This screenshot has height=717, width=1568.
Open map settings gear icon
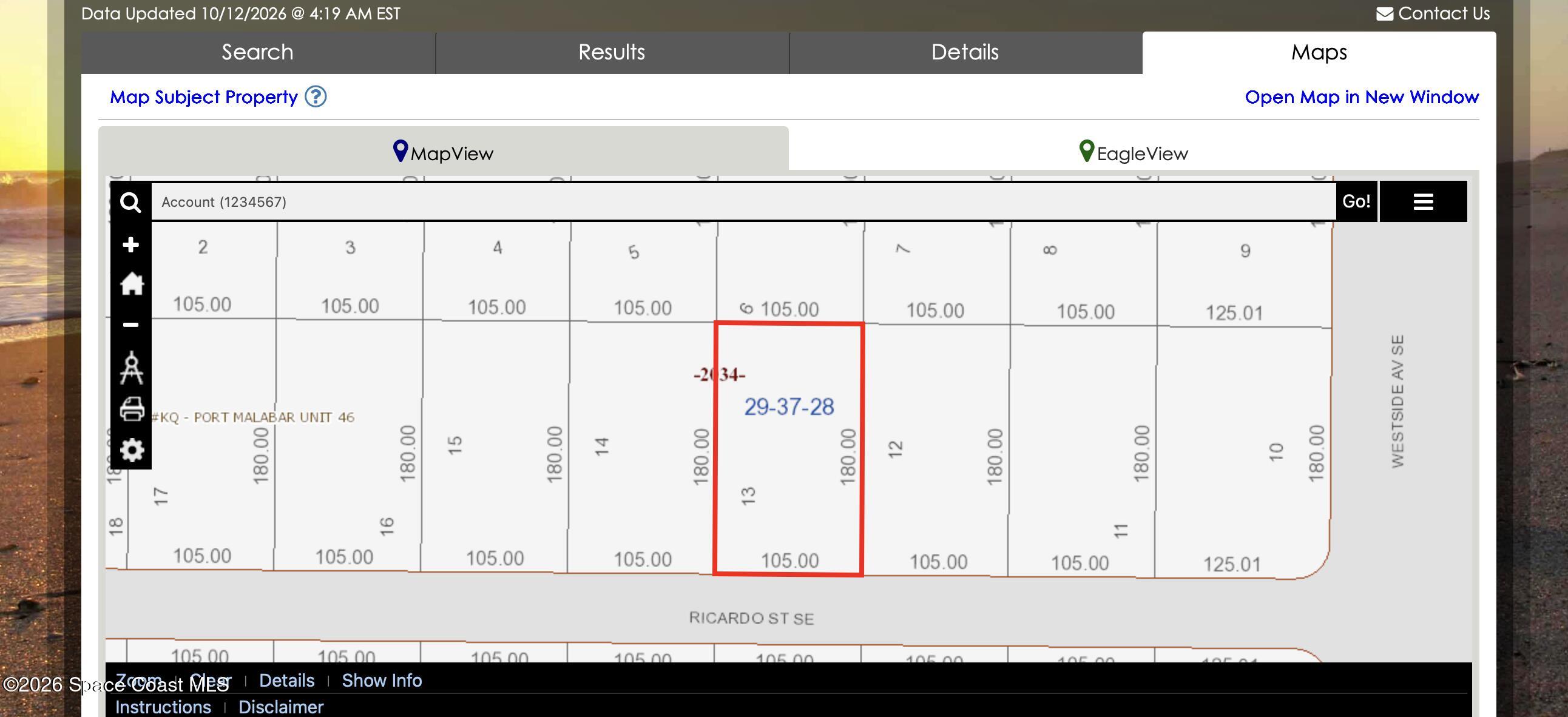pos(132,451)
